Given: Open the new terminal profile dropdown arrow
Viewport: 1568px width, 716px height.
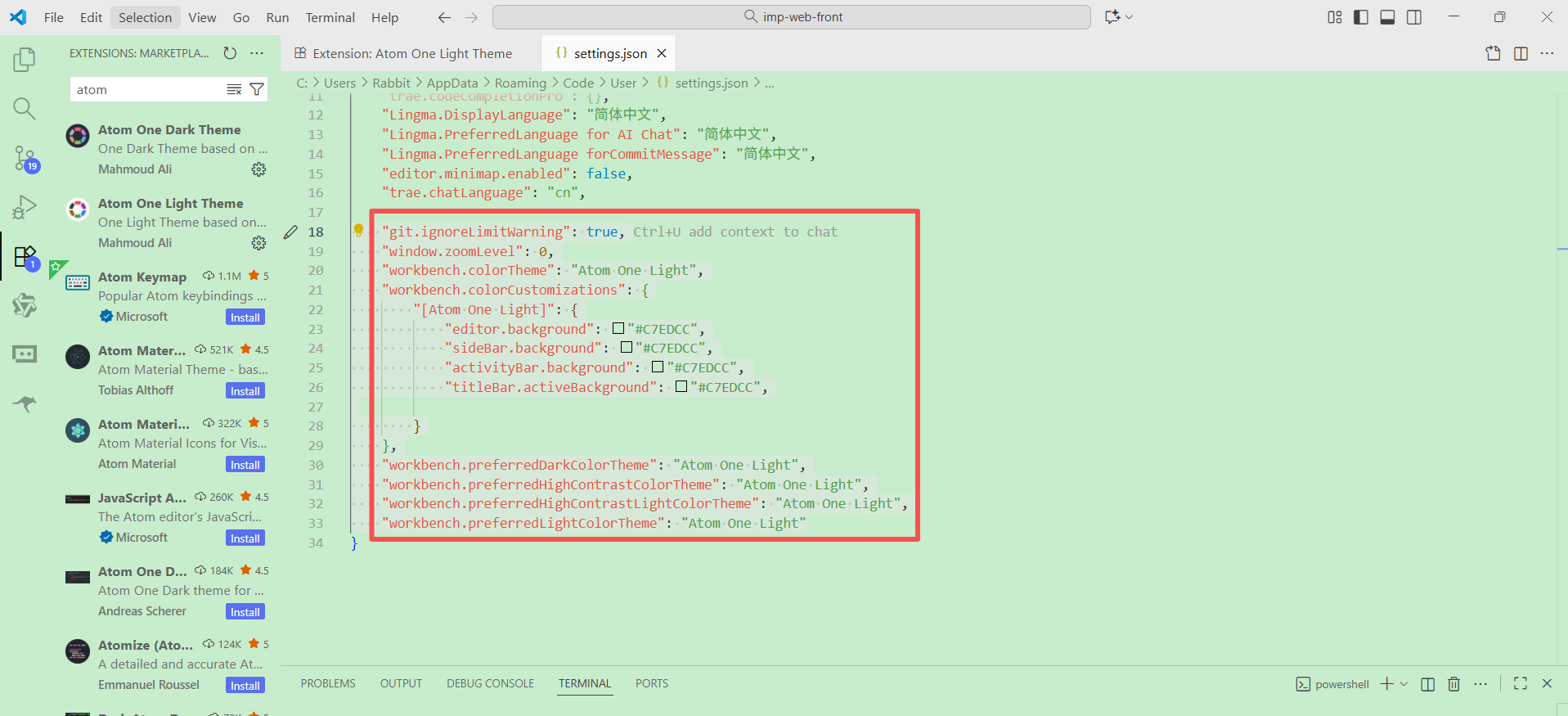Looking at the screenshot, I should (x=1404, y=684).
